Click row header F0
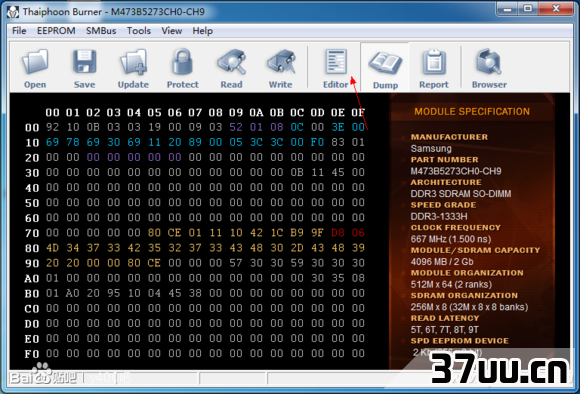The width and height of the screenshot is (580, 394). pos(32,354)
